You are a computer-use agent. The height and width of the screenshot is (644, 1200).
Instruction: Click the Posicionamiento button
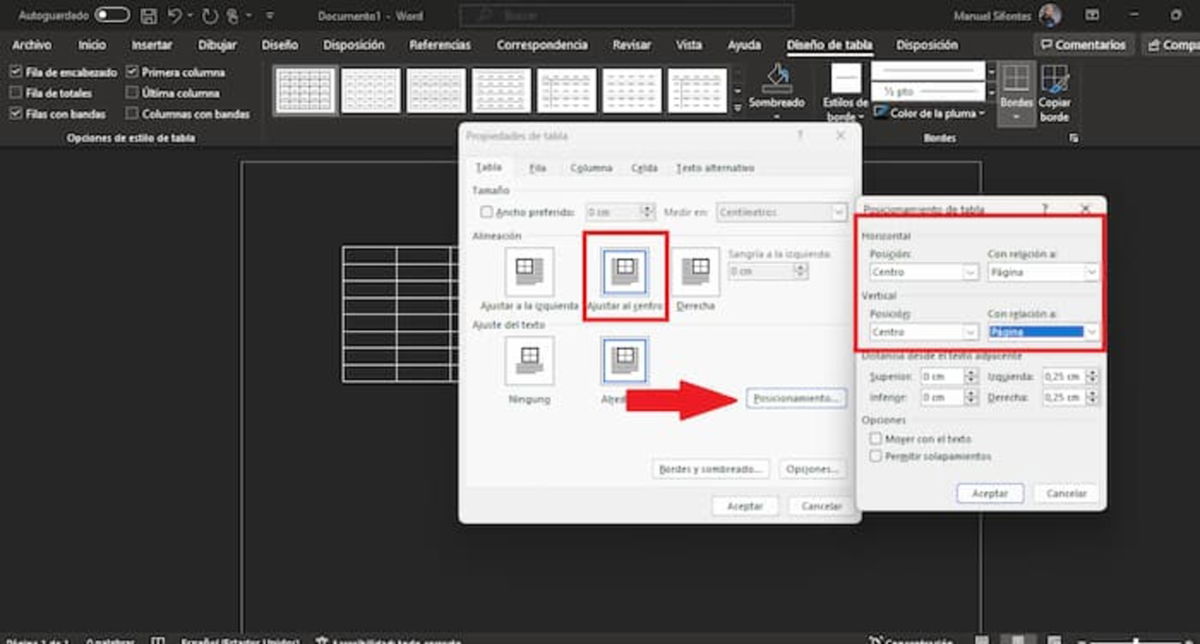(796, 397)
